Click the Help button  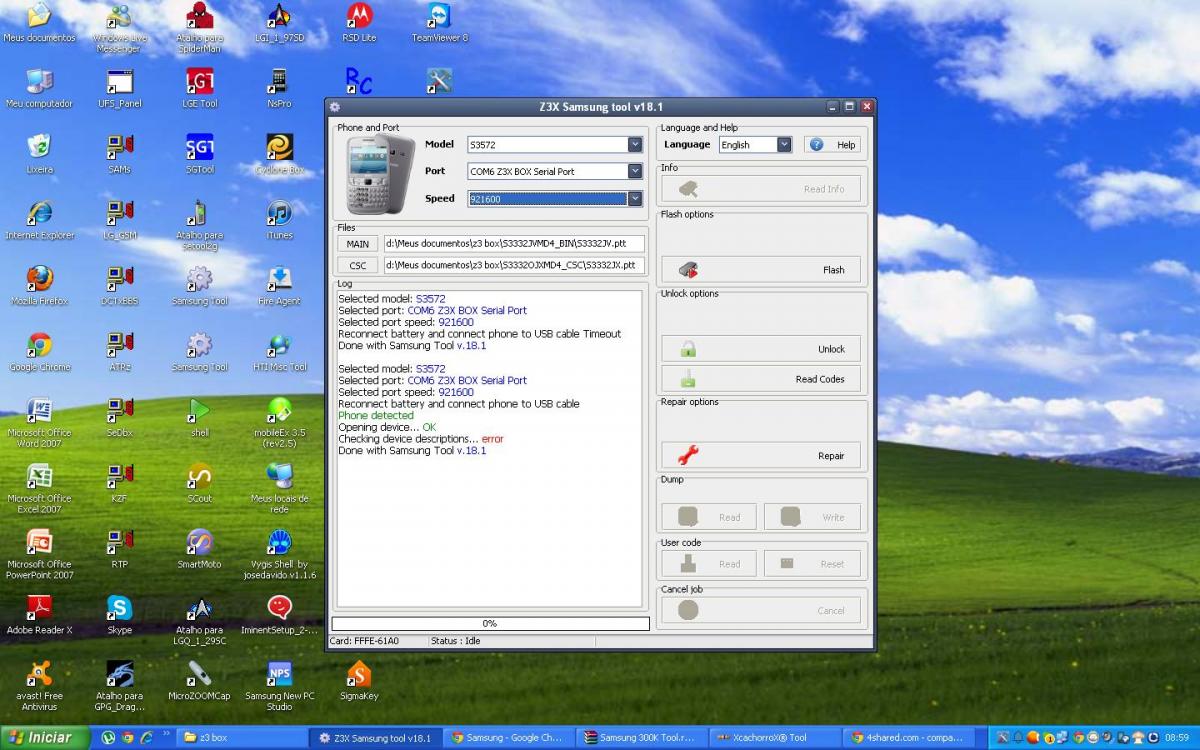pyautogui.click(x=832, y=145)
